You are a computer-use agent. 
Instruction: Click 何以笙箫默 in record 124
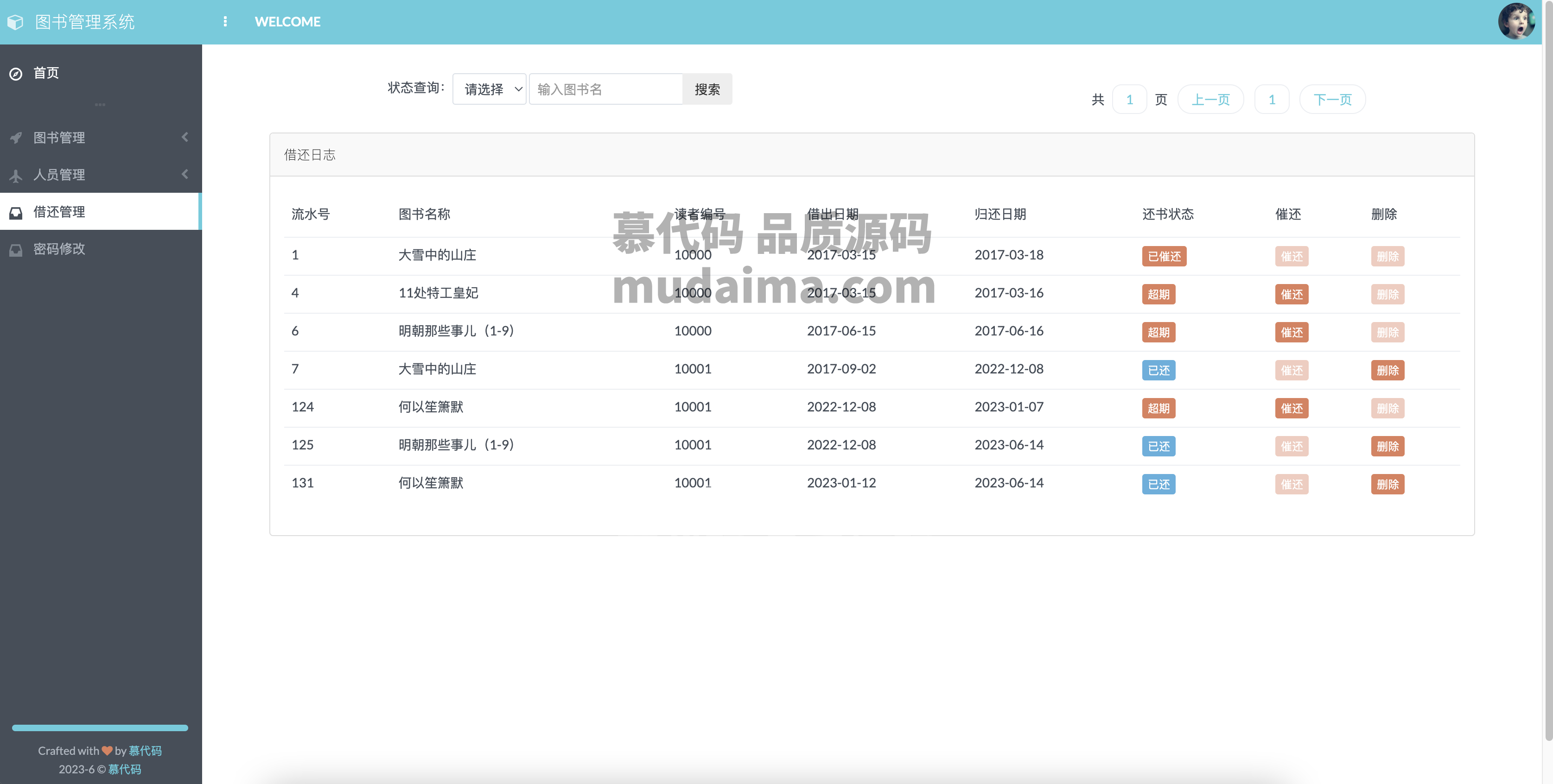[x=431, y=407]
